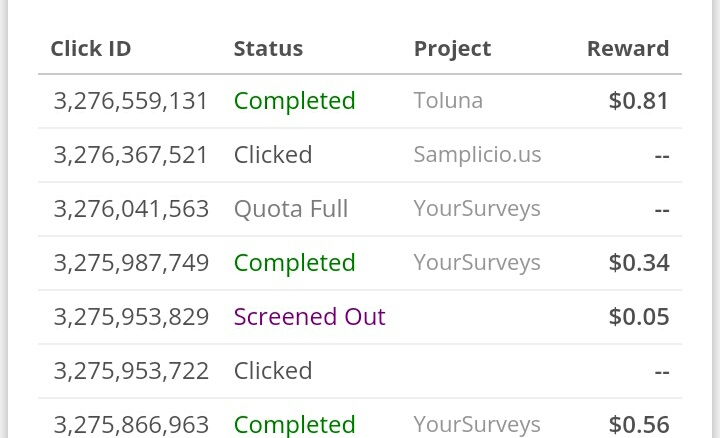Click the $0.05 reward amount
This screenshot has width=720, height=438.
pyautogui.click(x=639, y=317)
